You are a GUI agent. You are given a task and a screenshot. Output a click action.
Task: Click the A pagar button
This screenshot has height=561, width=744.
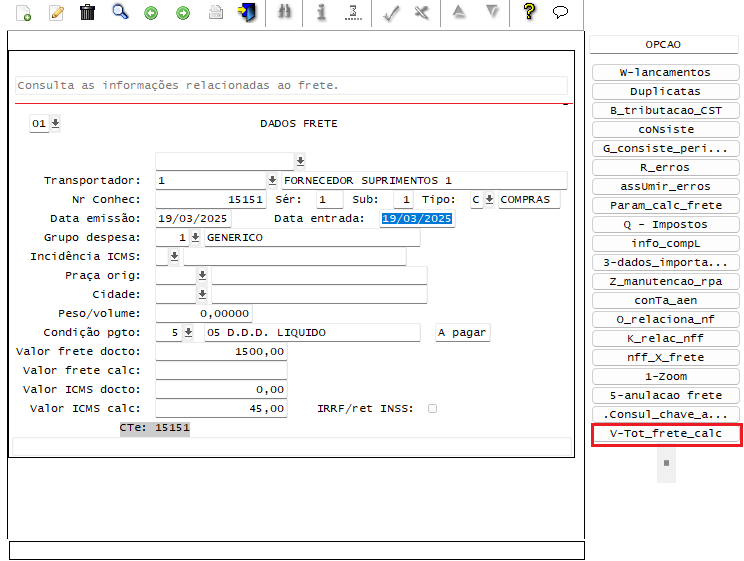463,332
